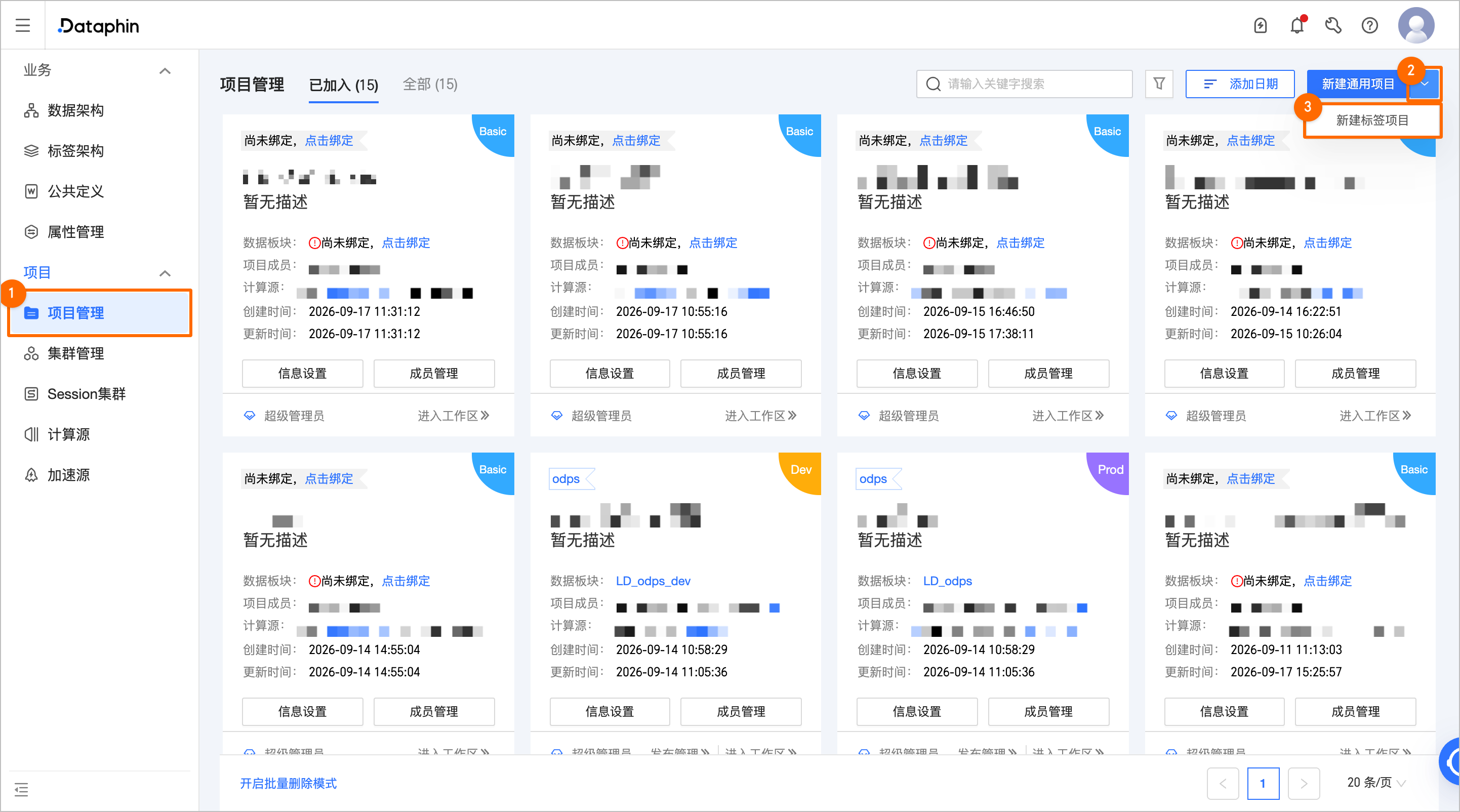Click 进入工作区 on the 2026-09-15 16:46:50 card
The height and width of the screenshot is (812, 1460).
[x=1068, y=416]
